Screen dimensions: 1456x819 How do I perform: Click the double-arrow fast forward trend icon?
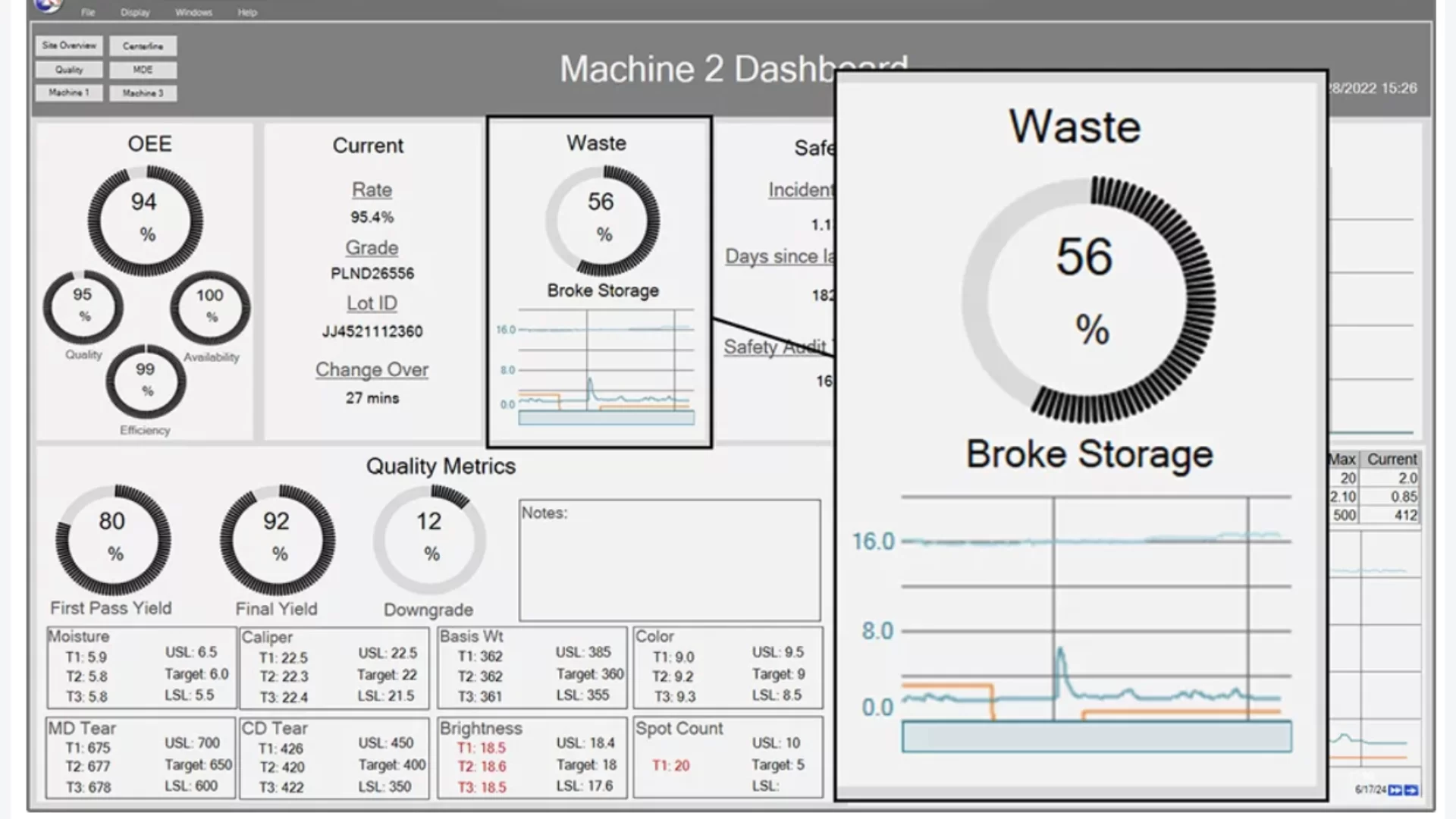click(1395, 790)
